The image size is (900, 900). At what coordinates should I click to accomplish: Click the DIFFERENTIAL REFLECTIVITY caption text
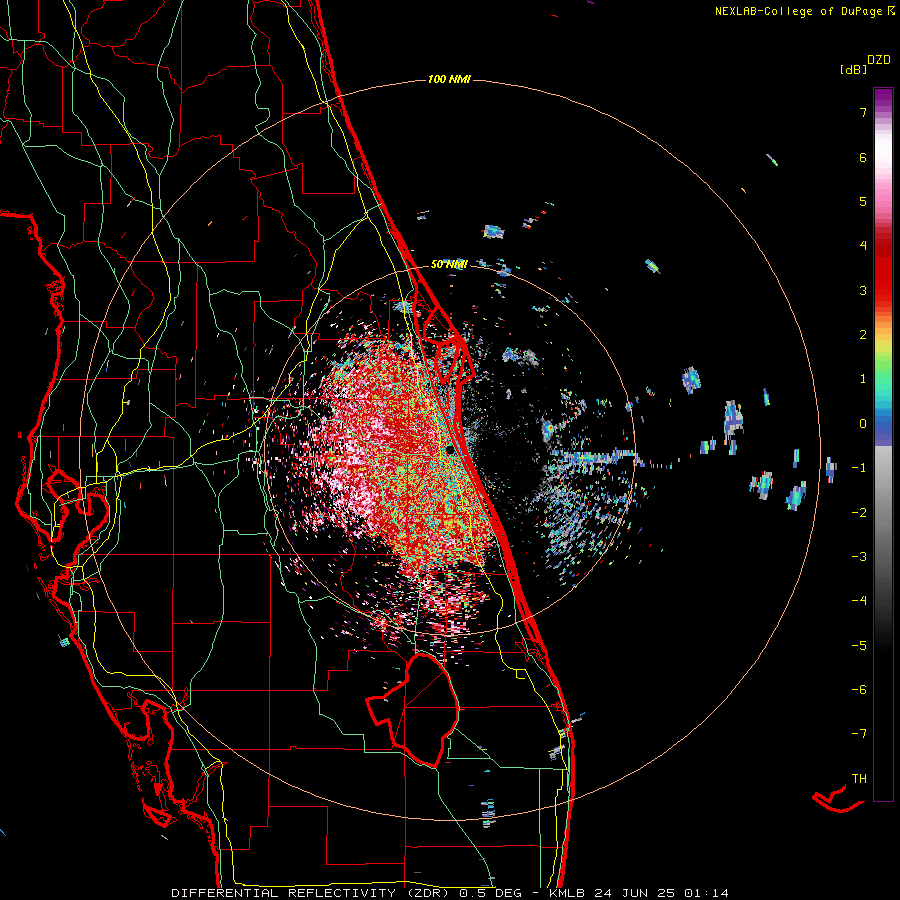(x=284, y=893)
